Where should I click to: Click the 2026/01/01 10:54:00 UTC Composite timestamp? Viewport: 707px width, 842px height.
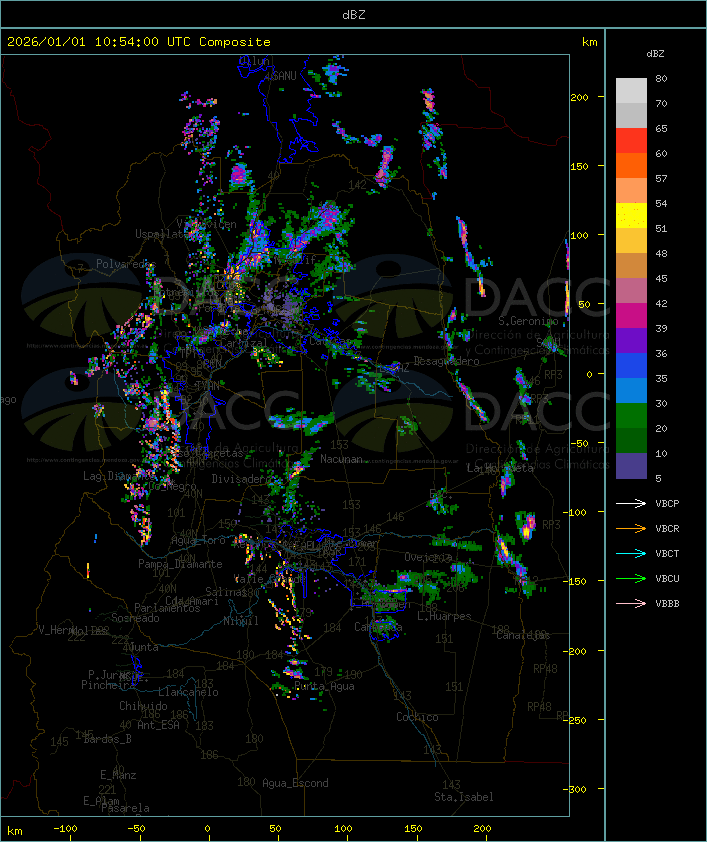(x=139, y=42)
